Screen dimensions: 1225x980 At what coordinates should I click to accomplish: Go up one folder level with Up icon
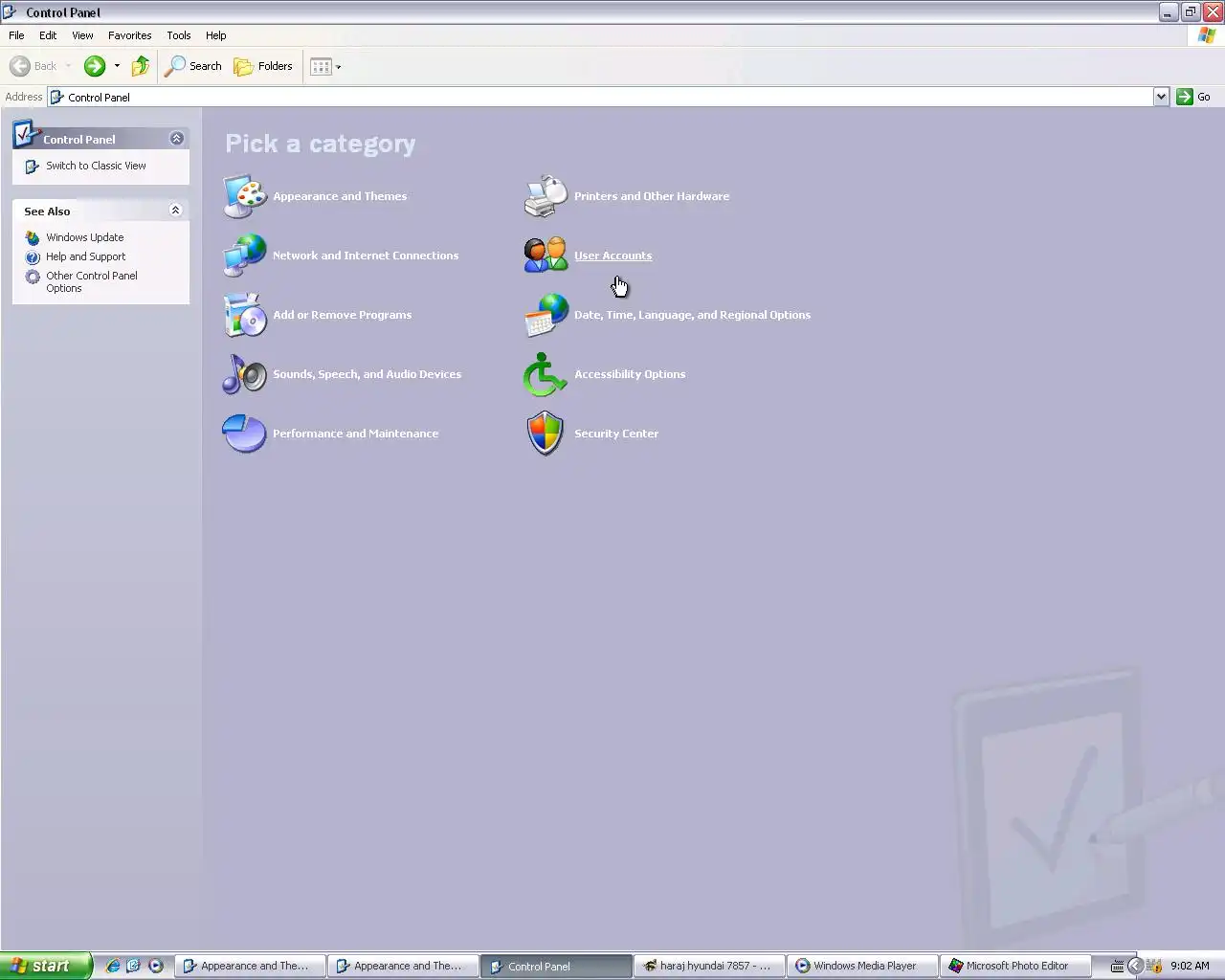pyautogui.click(x=141, y=66)
